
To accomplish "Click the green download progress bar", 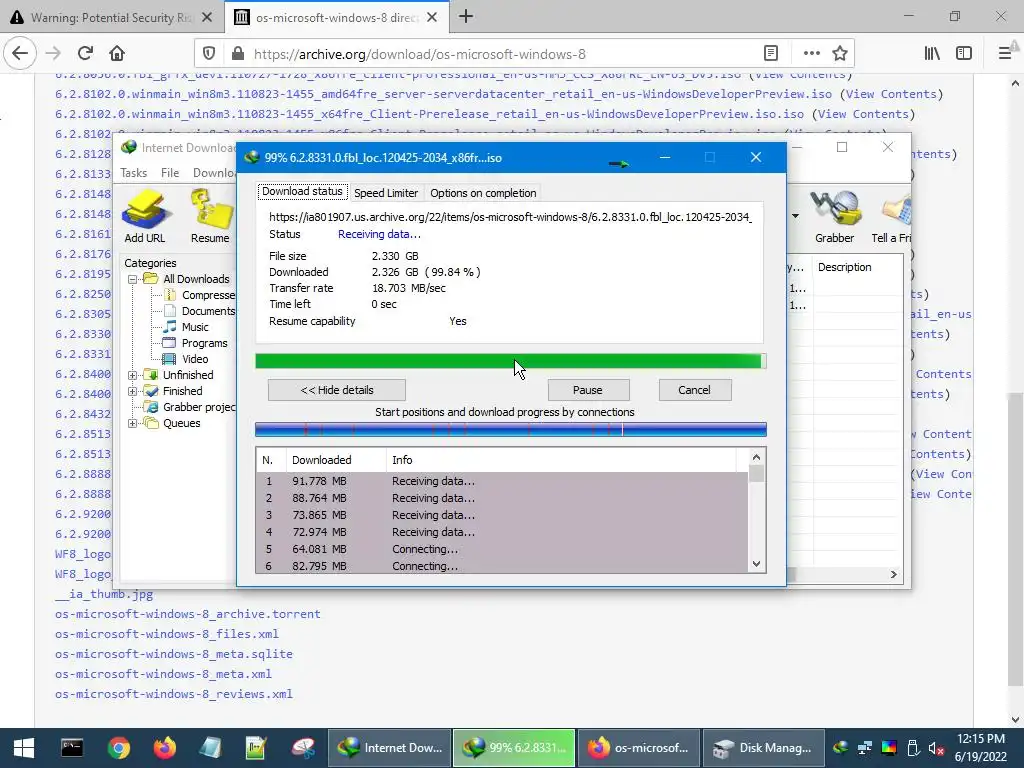I will click(x=510, y=361).
